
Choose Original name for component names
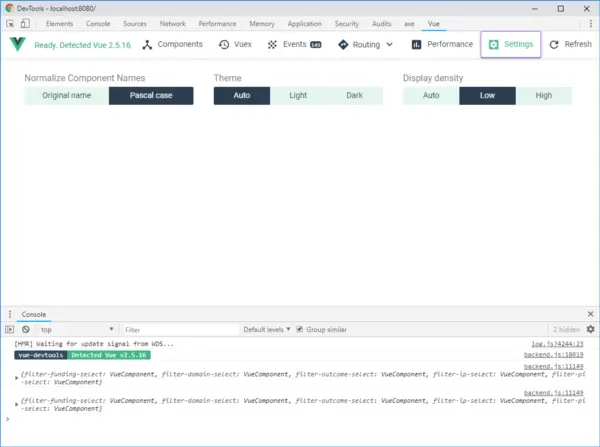click(x=67, y=95)
